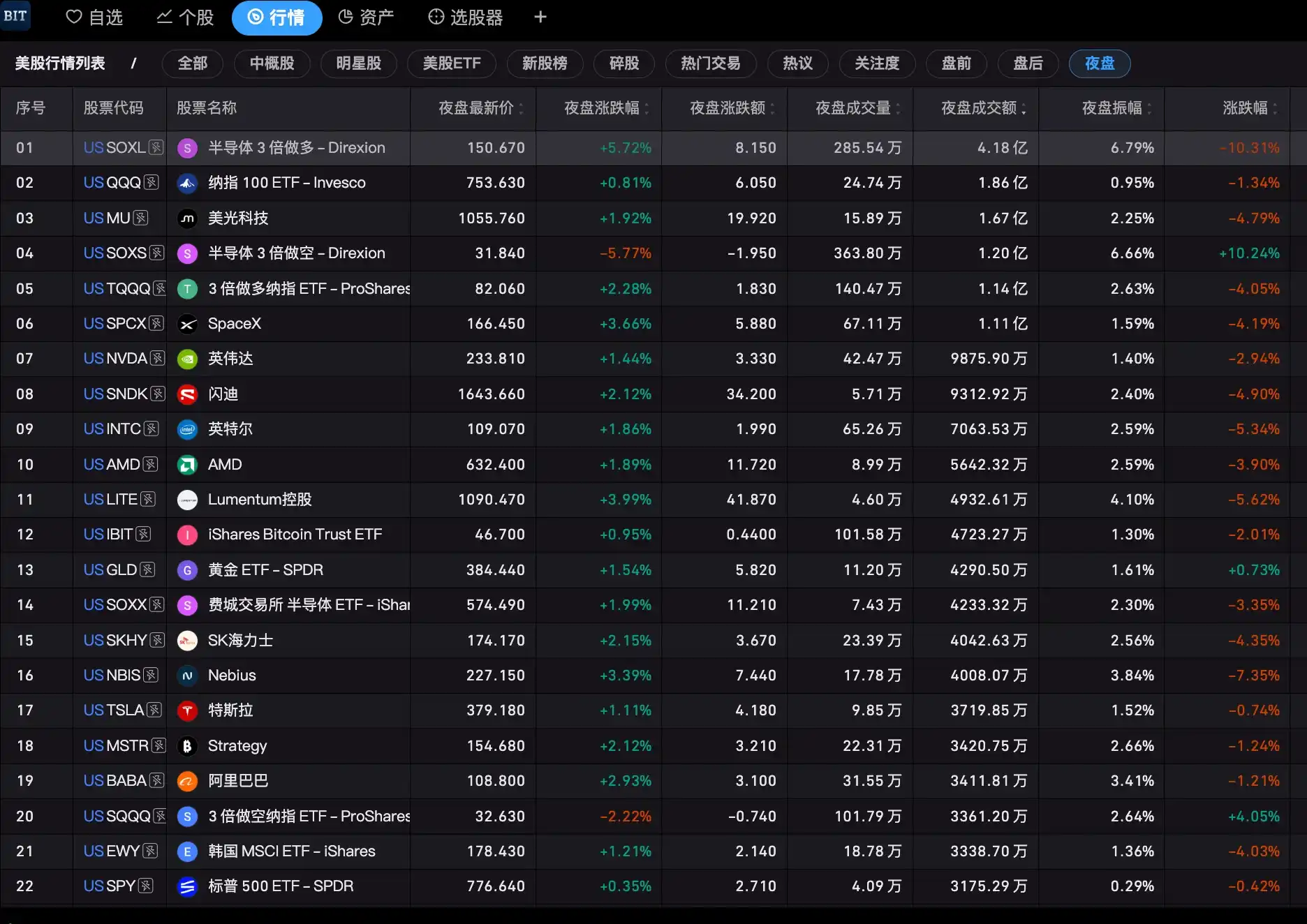Click the SOXL purple S logo icon
Image resolution: width=1307 pixels, height=924 pixels.
pos(187,148)
